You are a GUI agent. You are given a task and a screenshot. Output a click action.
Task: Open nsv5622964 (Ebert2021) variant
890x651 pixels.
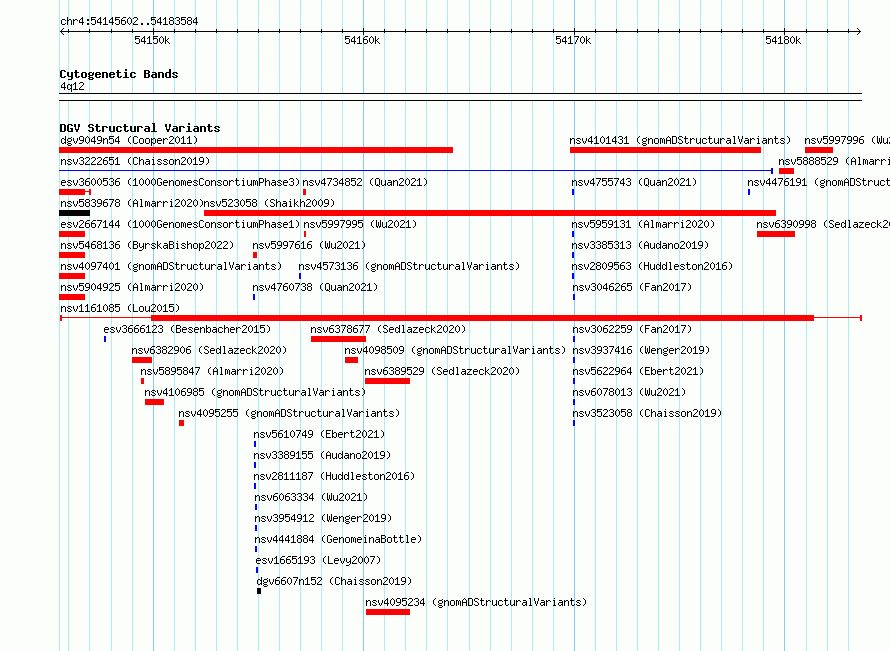click(x=638, y=371)
